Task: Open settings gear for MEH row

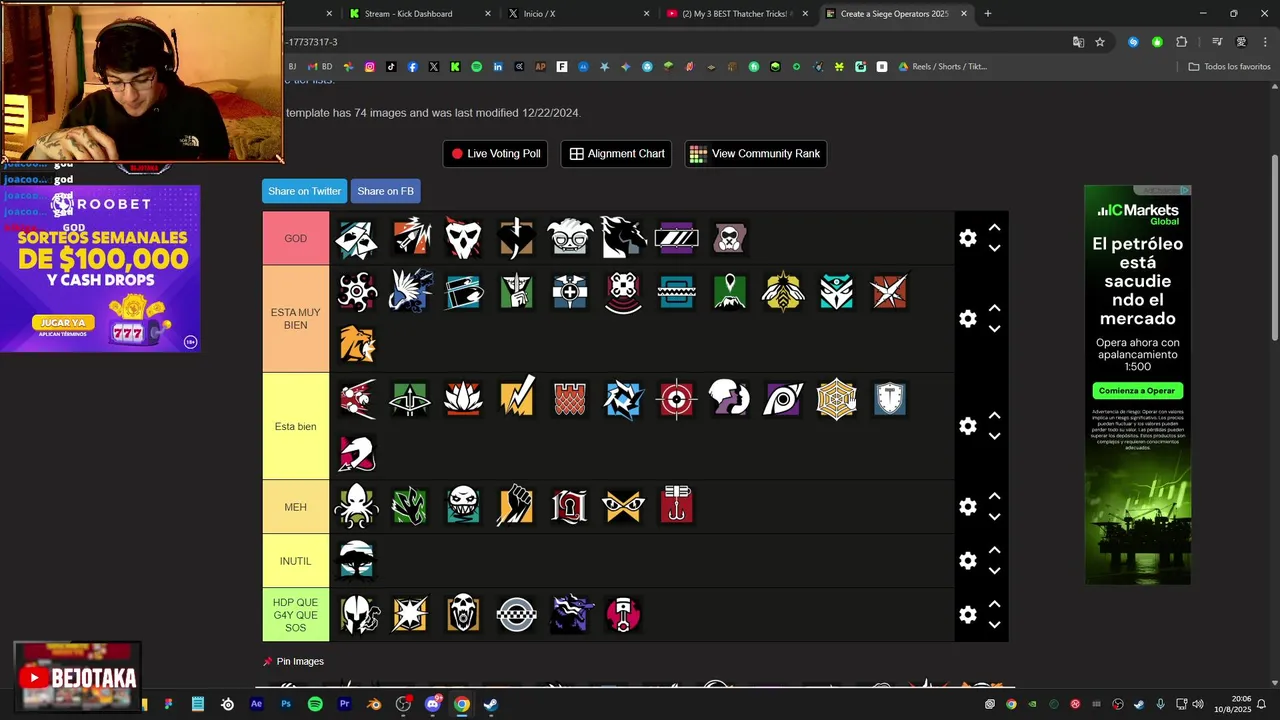Action: pos(967,507)
